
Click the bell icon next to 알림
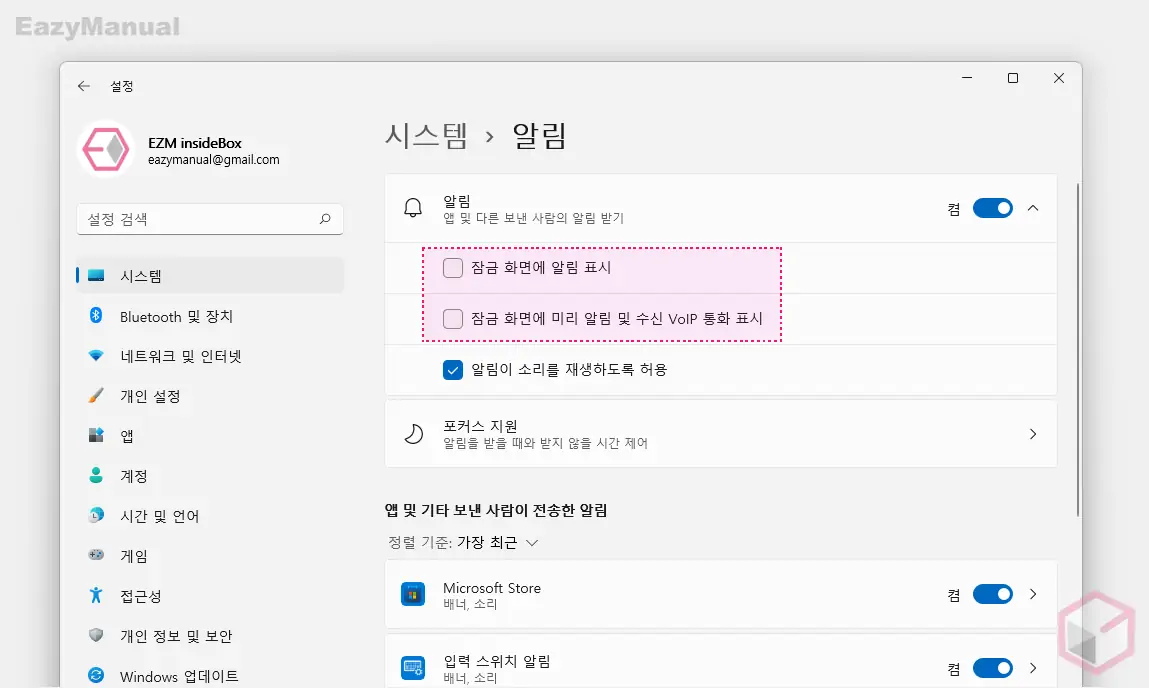414,207
